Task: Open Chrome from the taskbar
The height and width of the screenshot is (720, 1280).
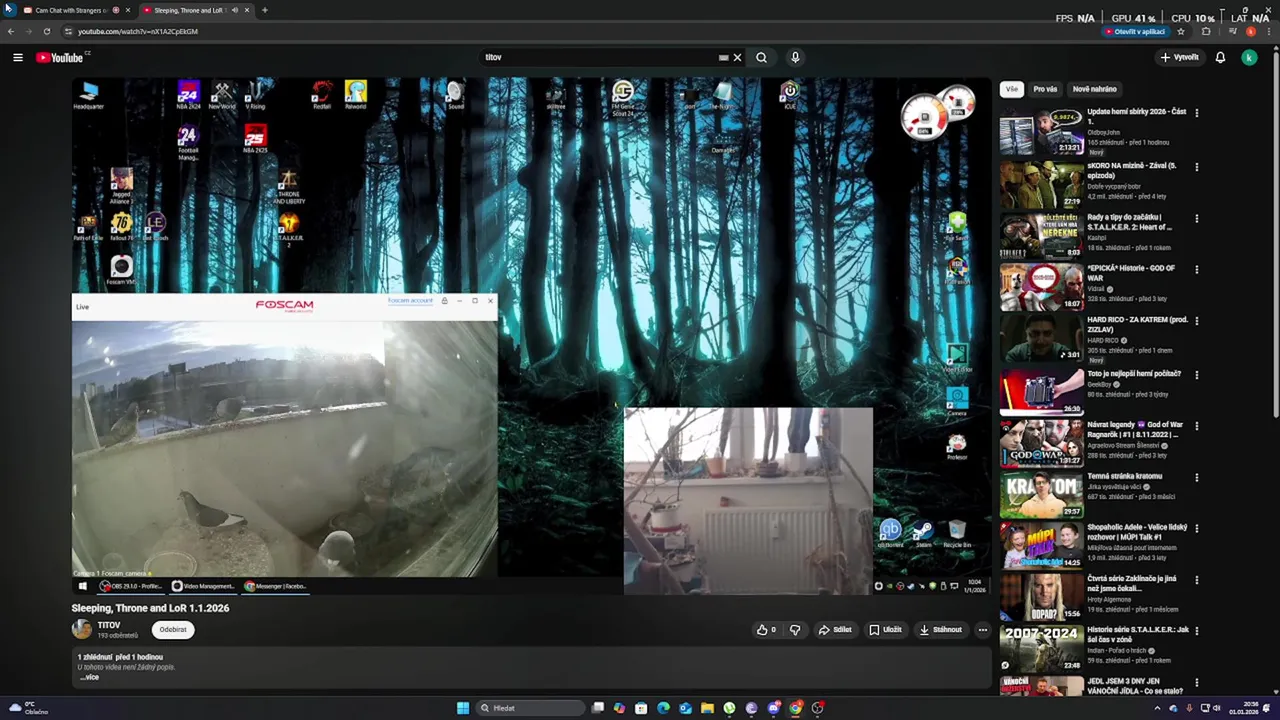Action: [x=795, y=708]
